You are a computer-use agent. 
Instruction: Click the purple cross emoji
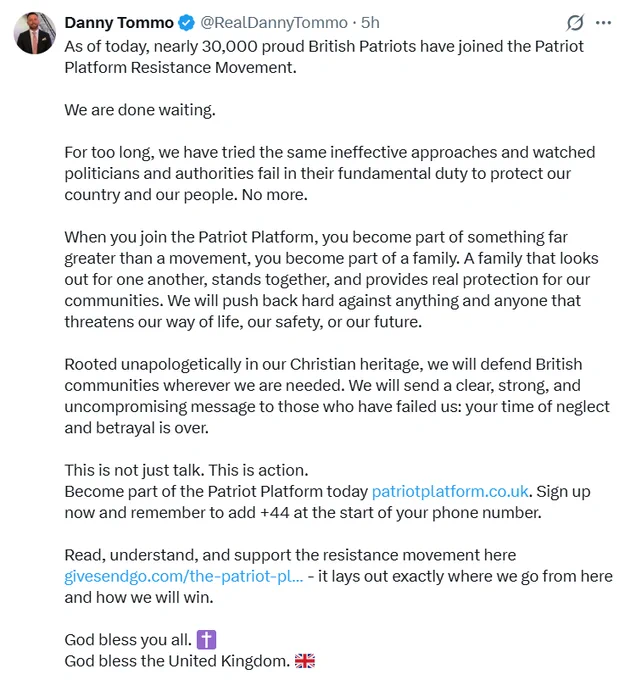point(206,640)
